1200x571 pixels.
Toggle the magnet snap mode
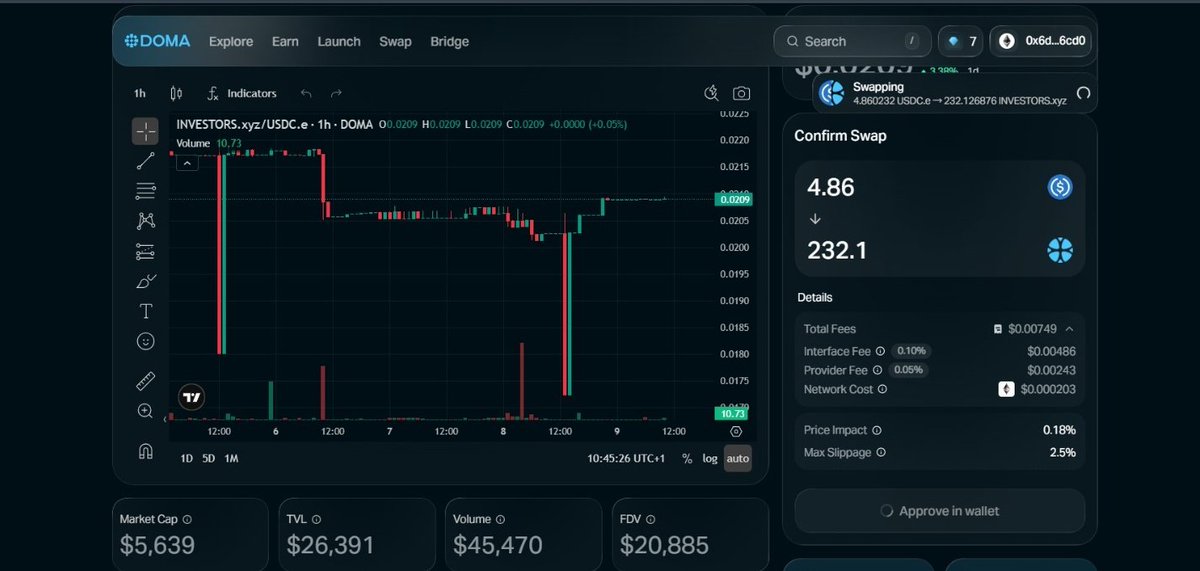[145, 450]
